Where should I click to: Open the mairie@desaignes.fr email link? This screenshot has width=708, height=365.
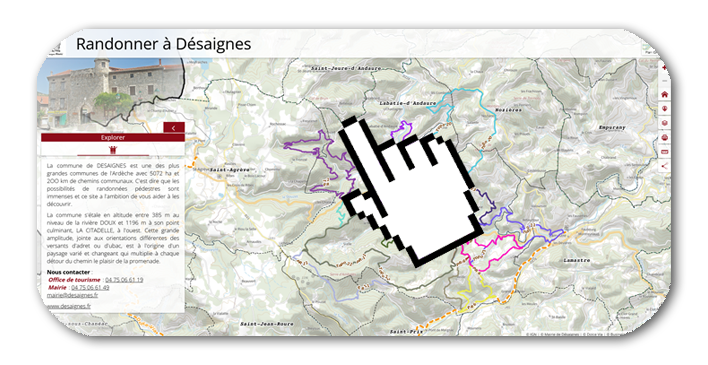click(72, 295)
